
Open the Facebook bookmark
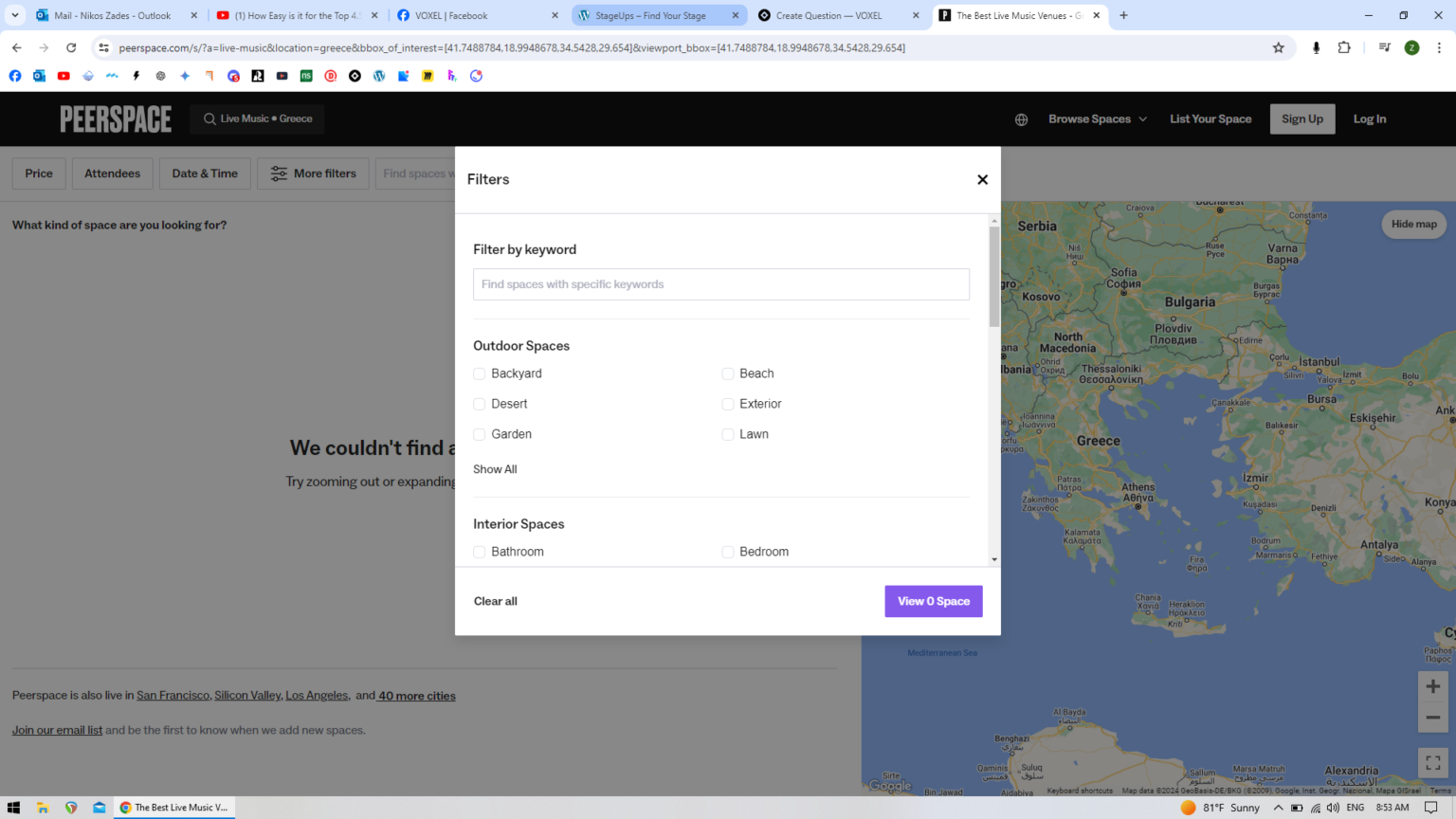point(15,76)
